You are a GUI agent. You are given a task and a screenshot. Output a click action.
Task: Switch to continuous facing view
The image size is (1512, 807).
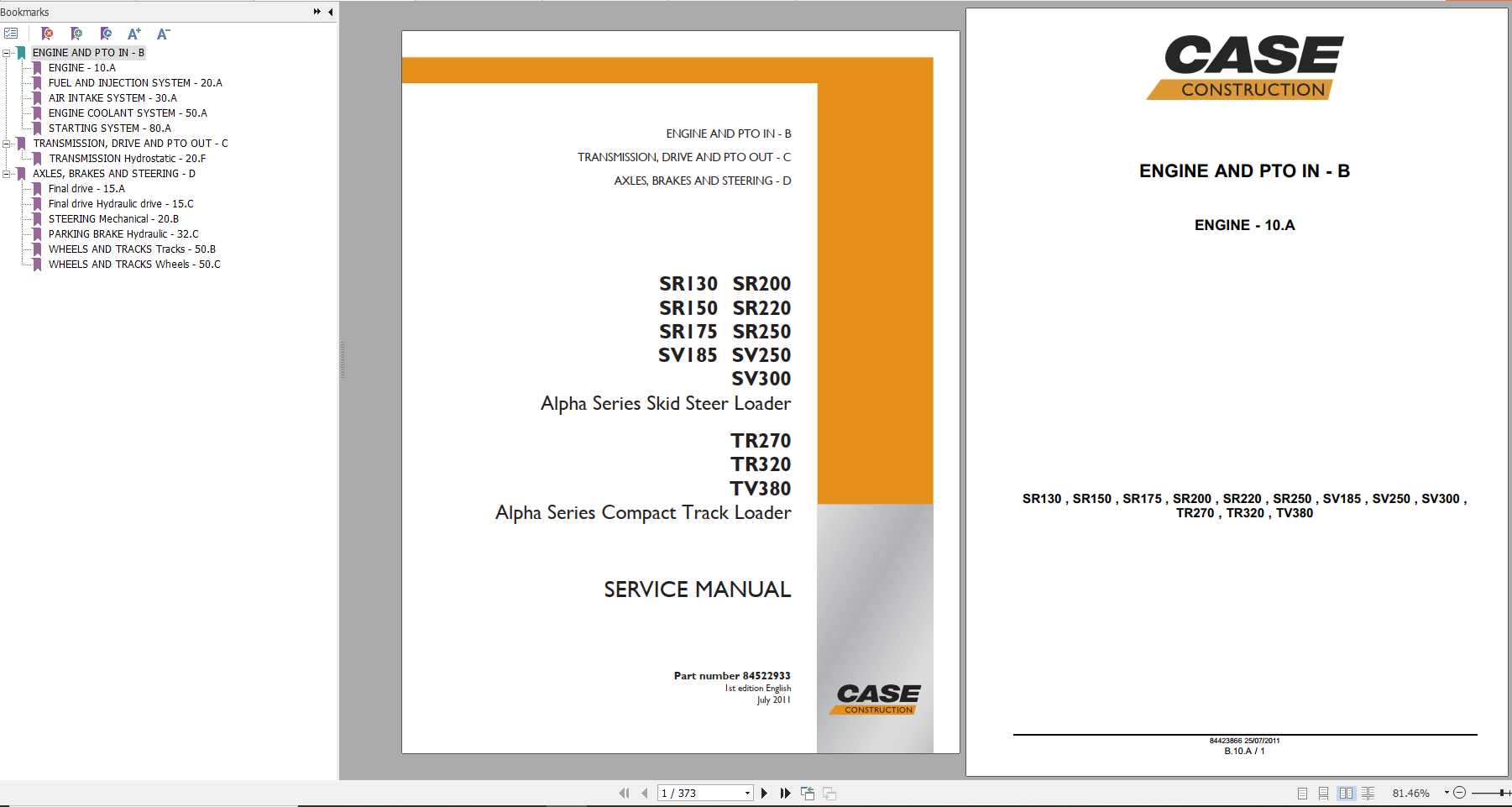click(1368, 793)
